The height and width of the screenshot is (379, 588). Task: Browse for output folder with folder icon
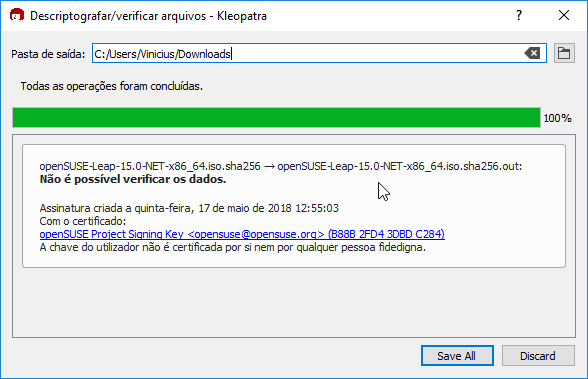[x=564, y=53]
